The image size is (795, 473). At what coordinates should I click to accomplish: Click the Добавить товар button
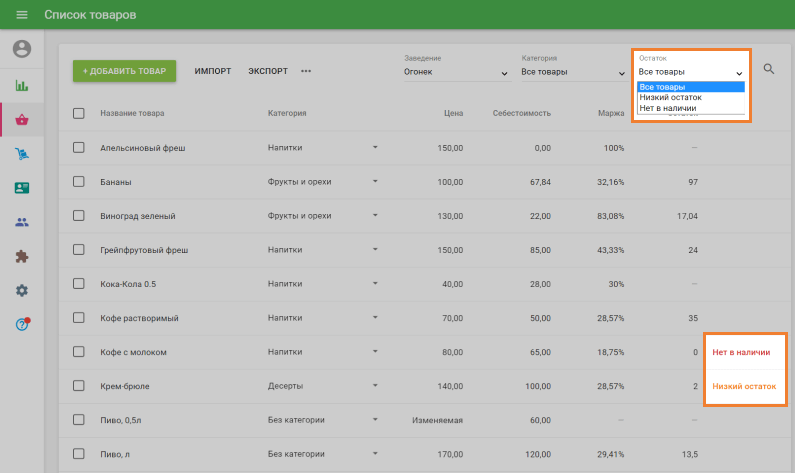(124, 71)
